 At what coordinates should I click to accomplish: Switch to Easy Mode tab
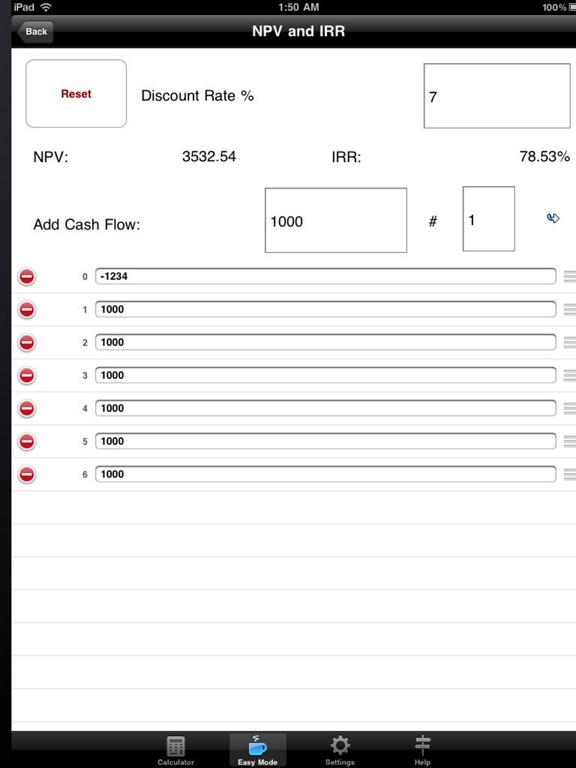click(x=258, y=750)
